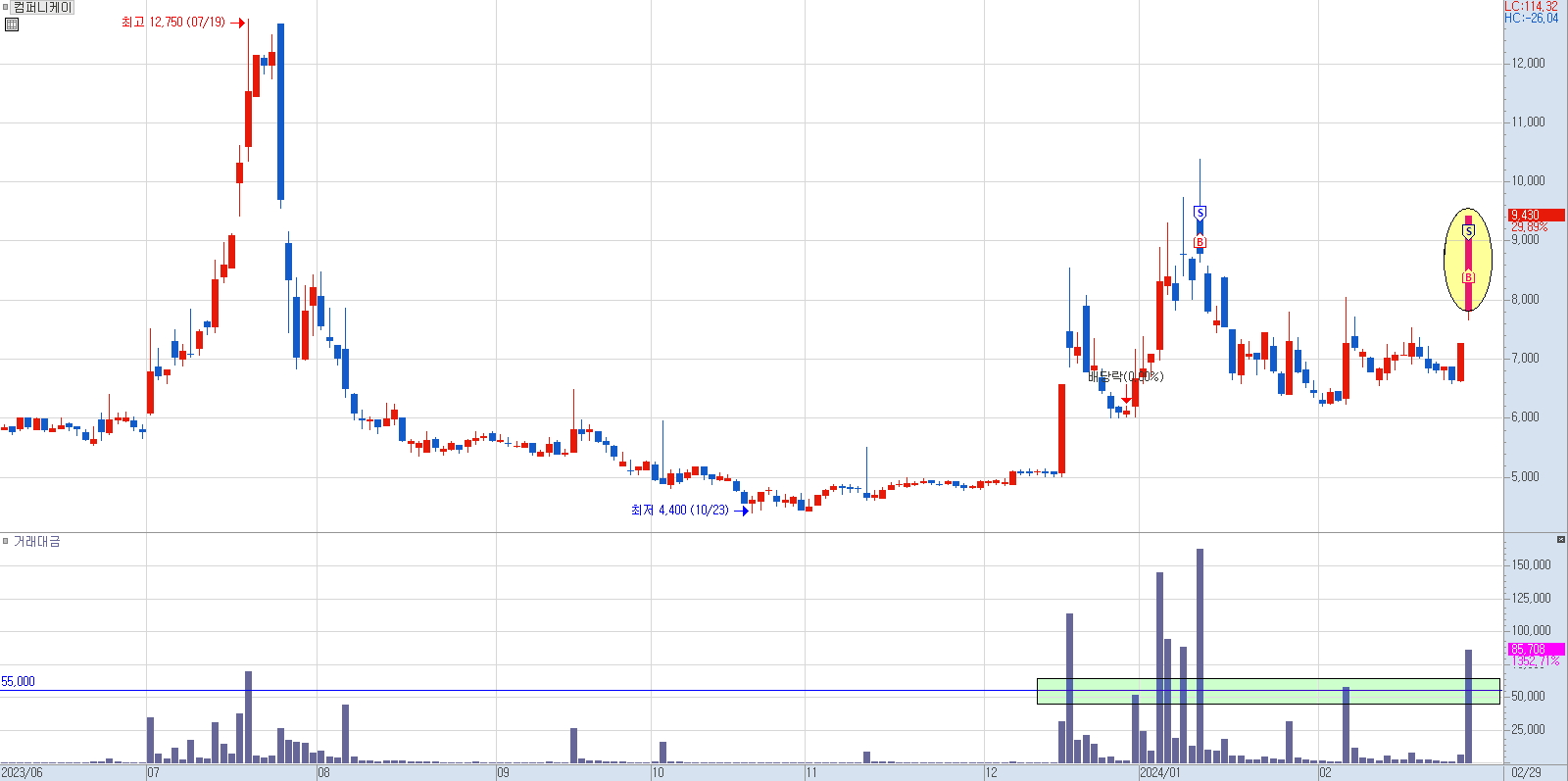Viewport: 1568px width, 781px height.
Task: Click the 11 month label on the date axis
Action: click(810, 772)
